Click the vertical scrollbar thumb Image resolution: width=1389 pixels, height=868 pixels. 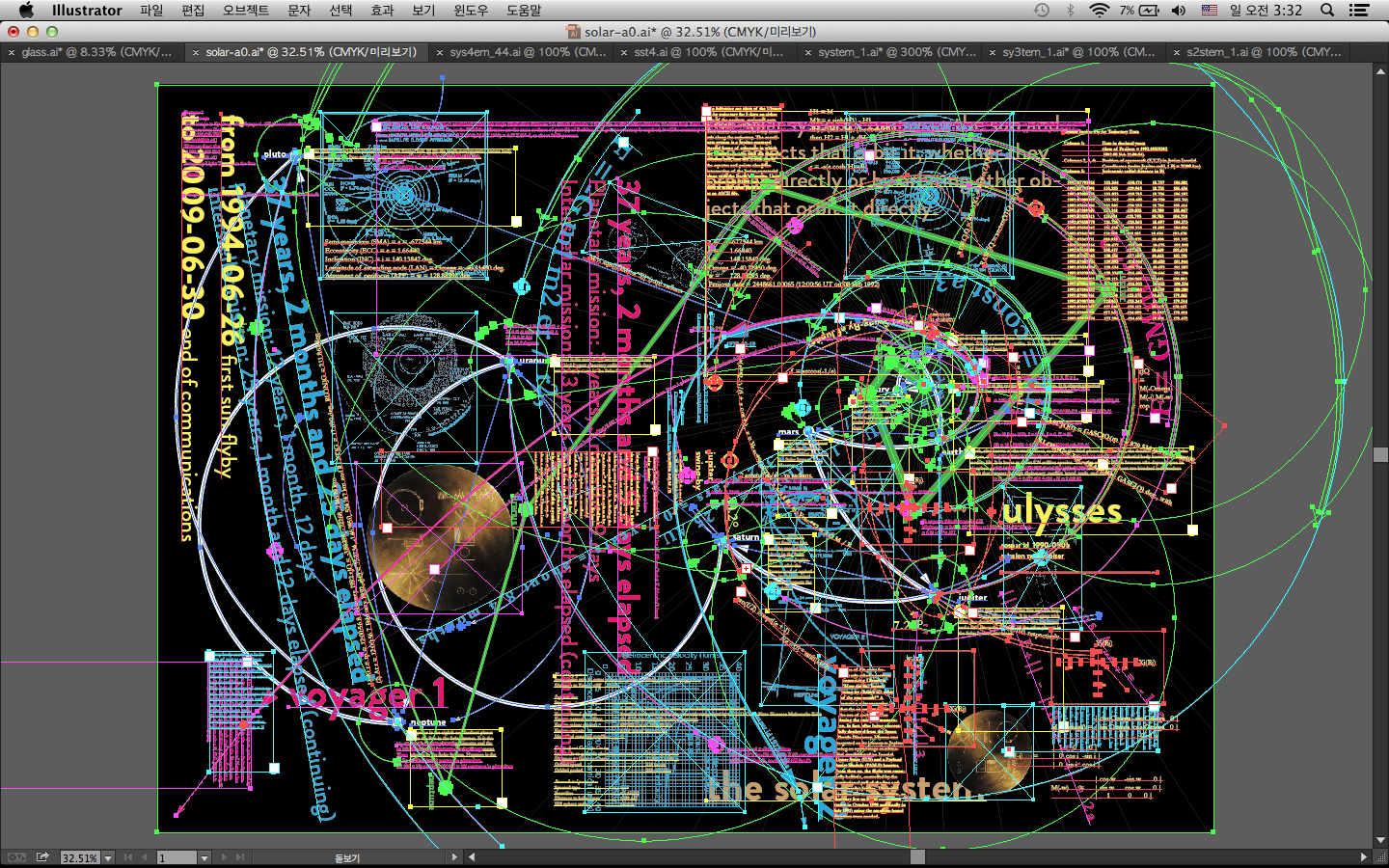click(x=1380, y=454)
